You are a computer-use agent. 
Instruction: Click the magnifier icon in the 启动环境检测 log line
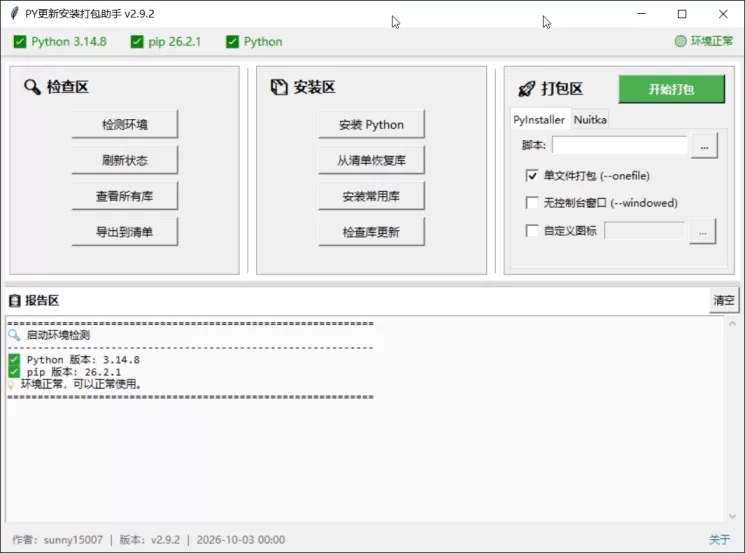[14, 335]
